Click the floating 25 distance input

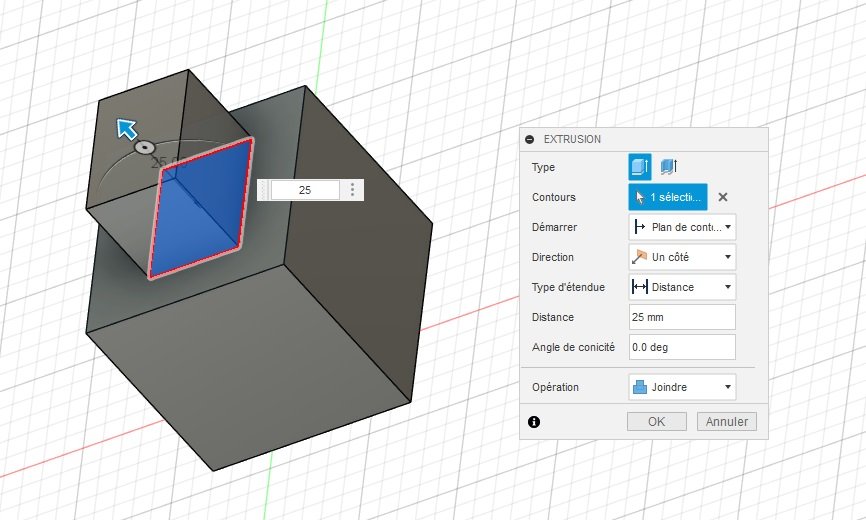point(305,190)
